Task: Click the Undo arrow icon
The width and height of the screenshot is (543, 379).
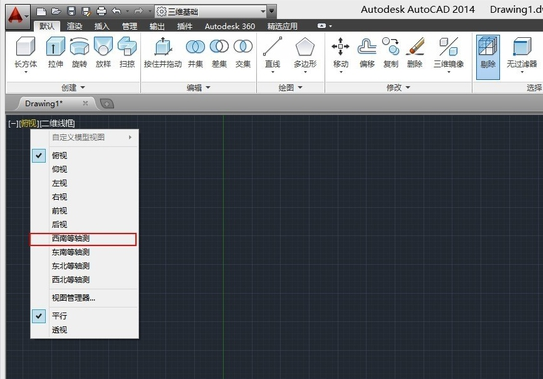Action: pos(117,11)
